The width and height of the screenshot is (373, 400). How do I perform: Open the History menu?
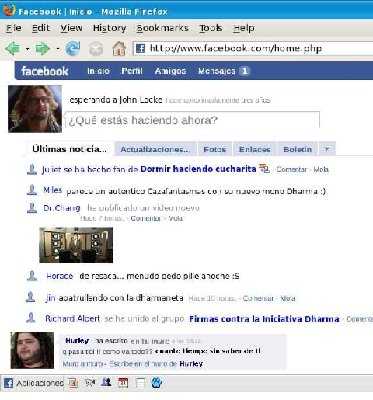110,28
